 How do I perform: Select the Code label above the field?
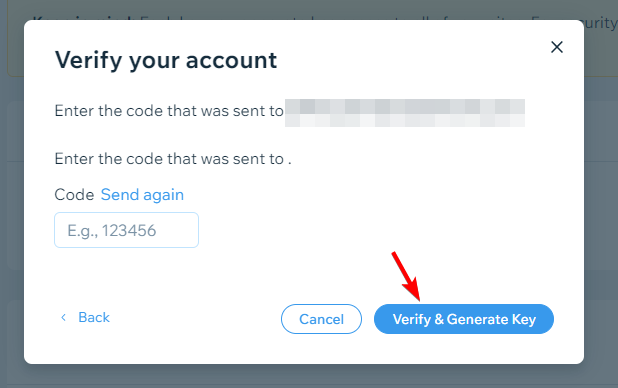tap(74, 195)
